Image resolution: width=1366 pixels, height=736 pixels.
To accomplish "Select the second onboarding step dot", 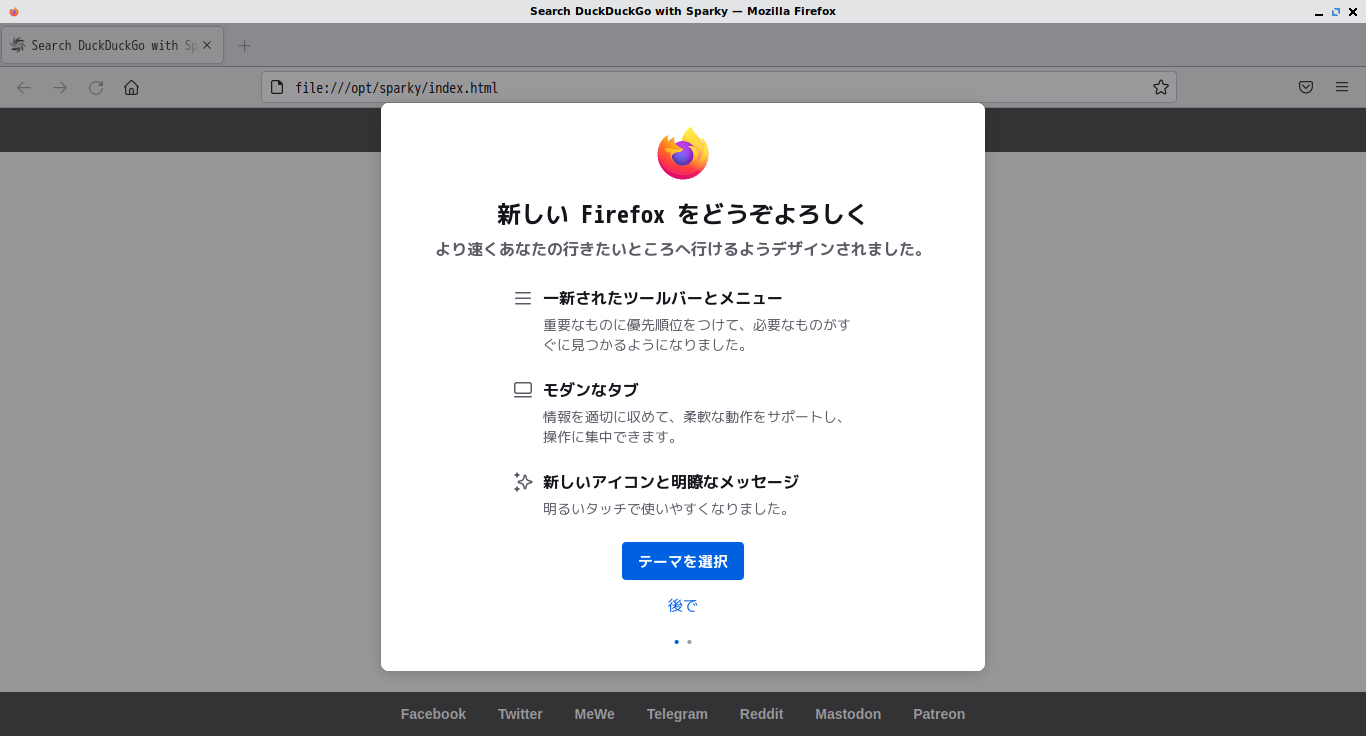I will (689, 642).
